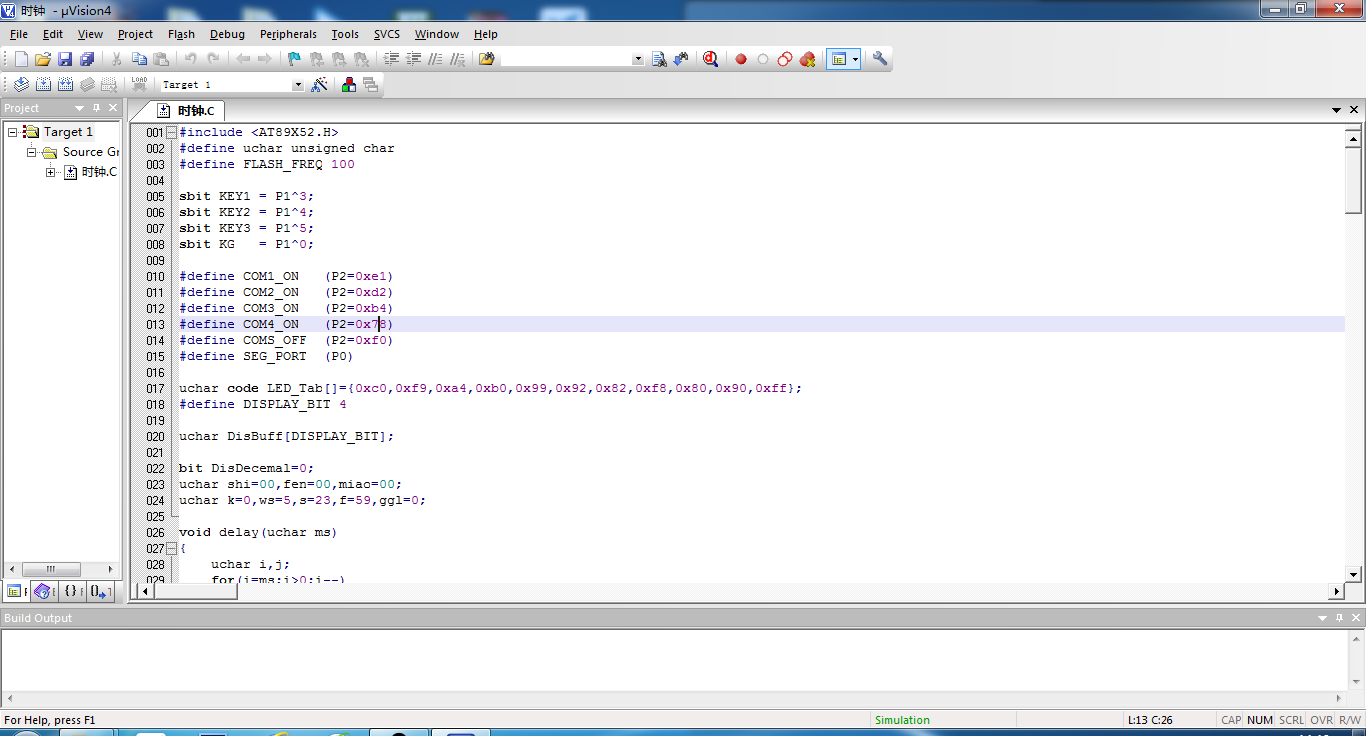Save all files toolbar icon

pyautogui.click(x=87, y=59)
